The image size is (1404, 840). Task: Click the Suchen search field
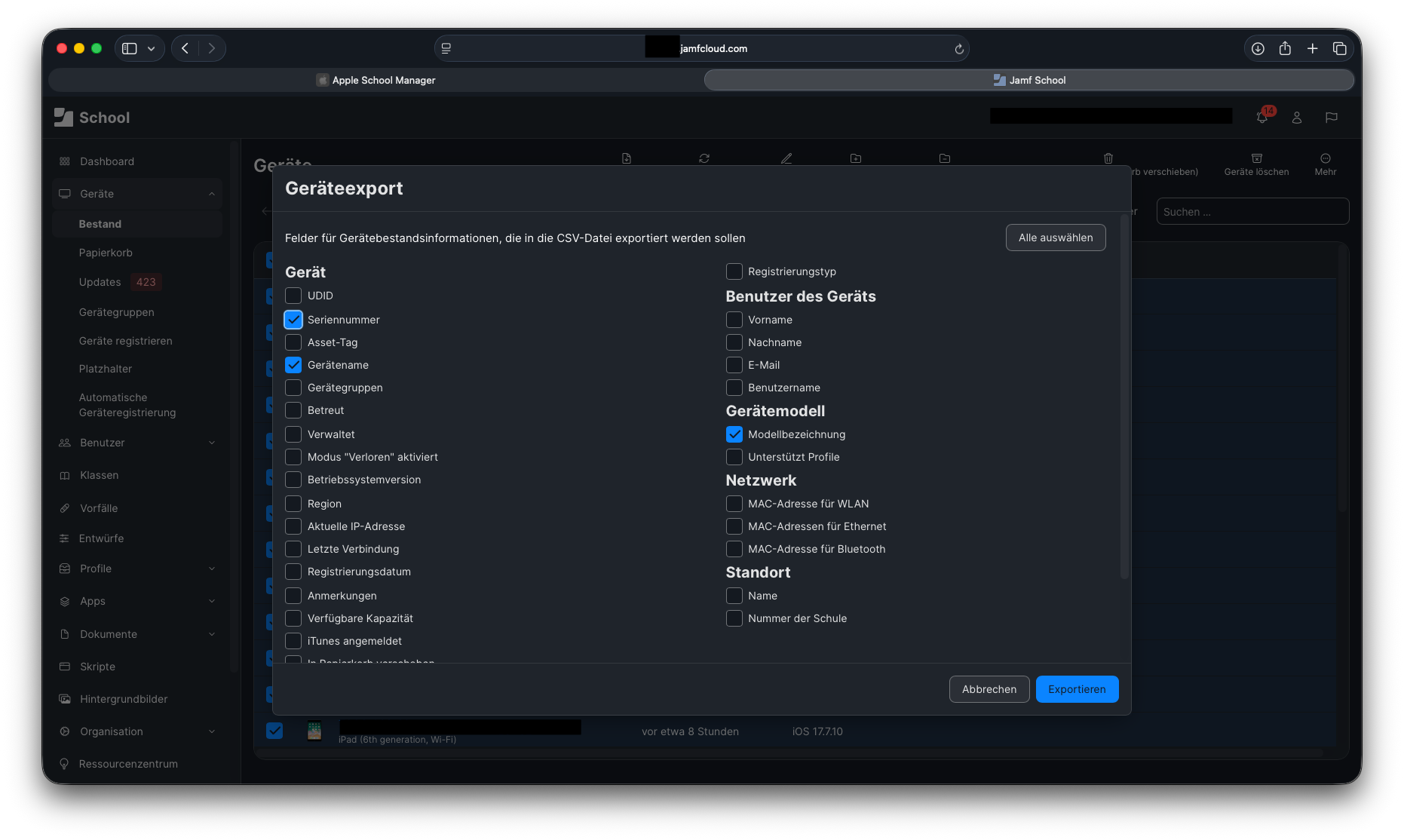pyautogui.click(x=1252, y=212)
